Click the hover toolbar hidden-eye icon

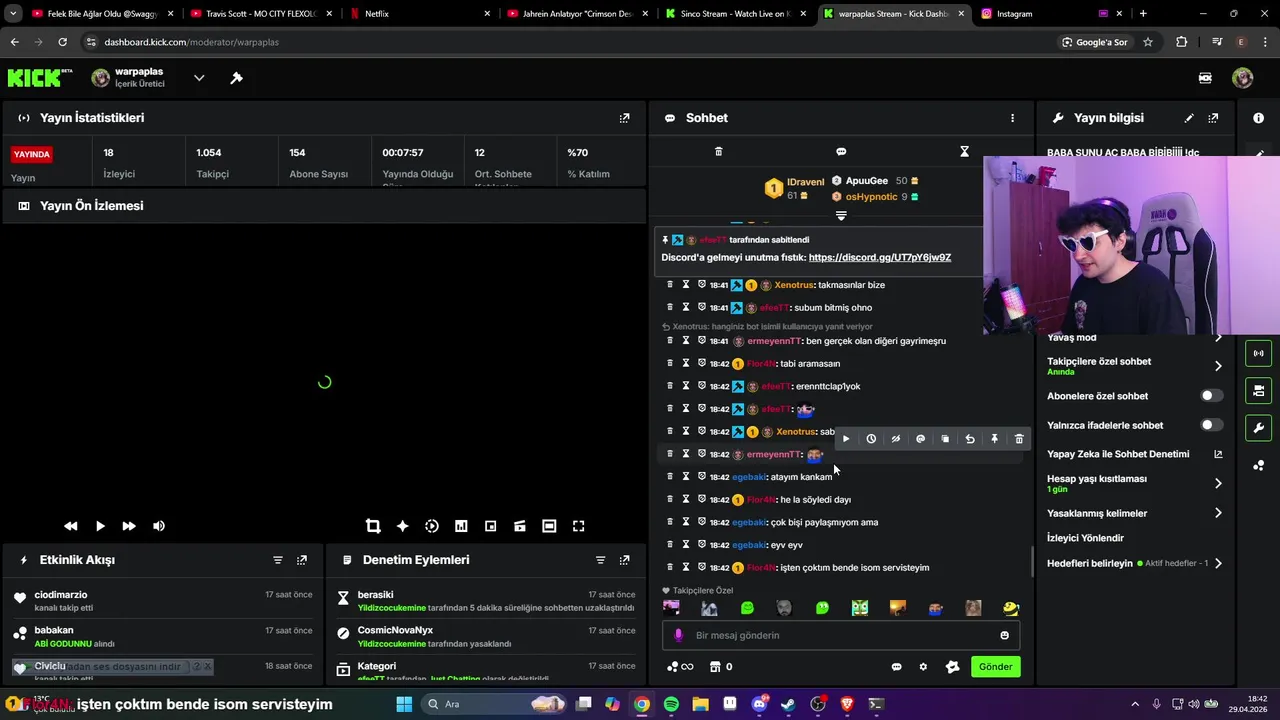pyautogui.click(x=896, y=439)
